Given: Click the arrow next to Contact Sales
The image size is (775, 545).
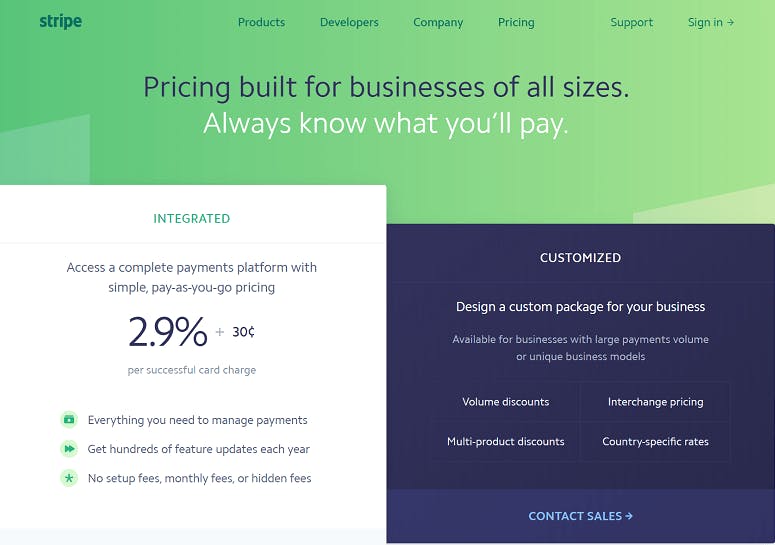Looking at the screenshot, I should pos(629,516).
